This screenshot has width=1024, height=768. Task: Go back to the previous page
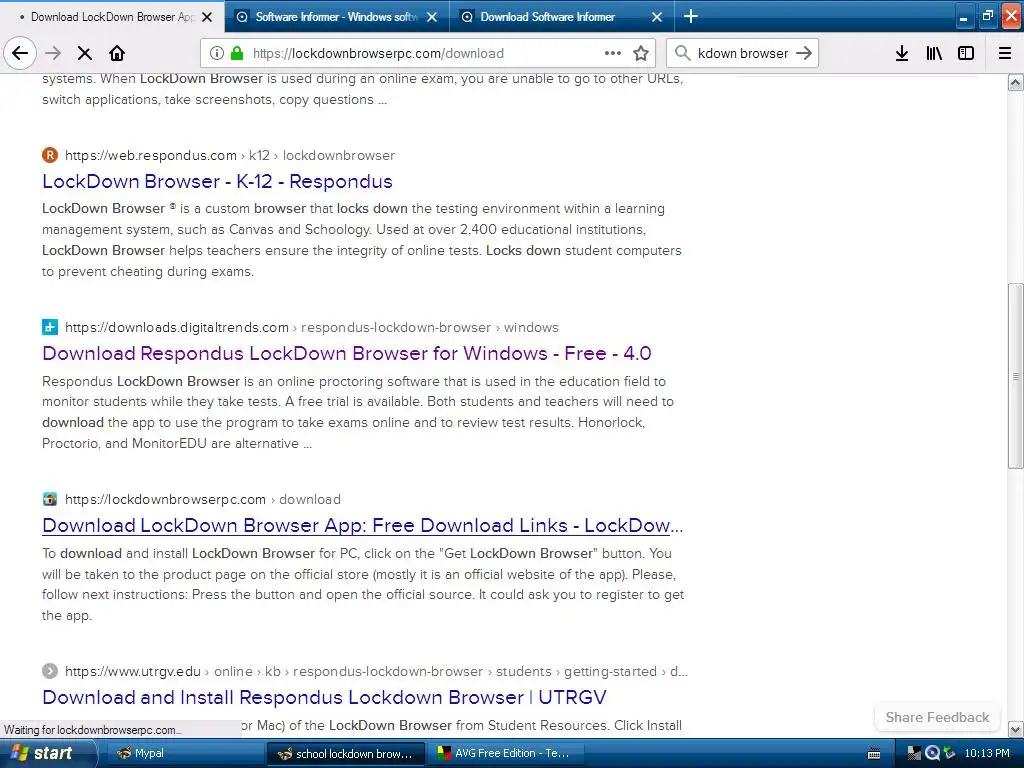20,54
